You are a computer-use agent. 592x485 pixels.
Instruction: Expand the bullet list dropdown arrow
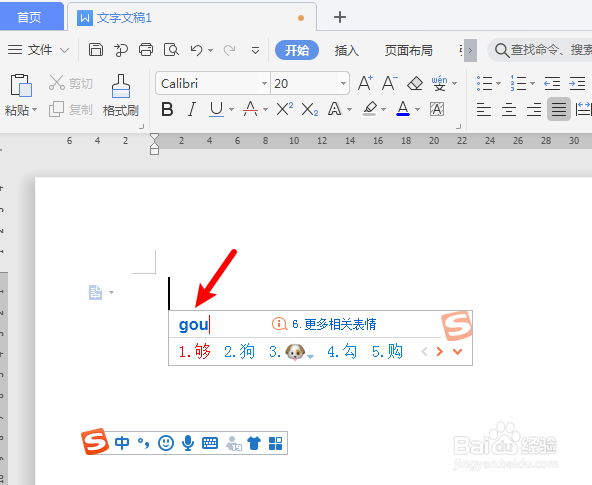(498, 83)
